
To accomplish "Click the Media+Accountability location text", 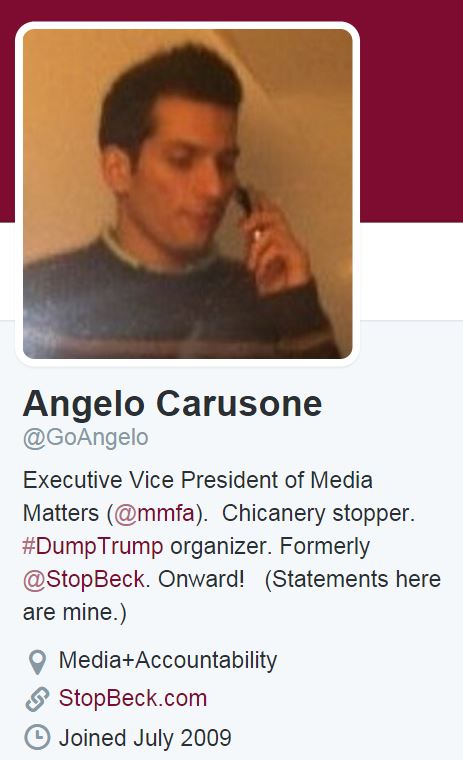I will click(168, 660).
